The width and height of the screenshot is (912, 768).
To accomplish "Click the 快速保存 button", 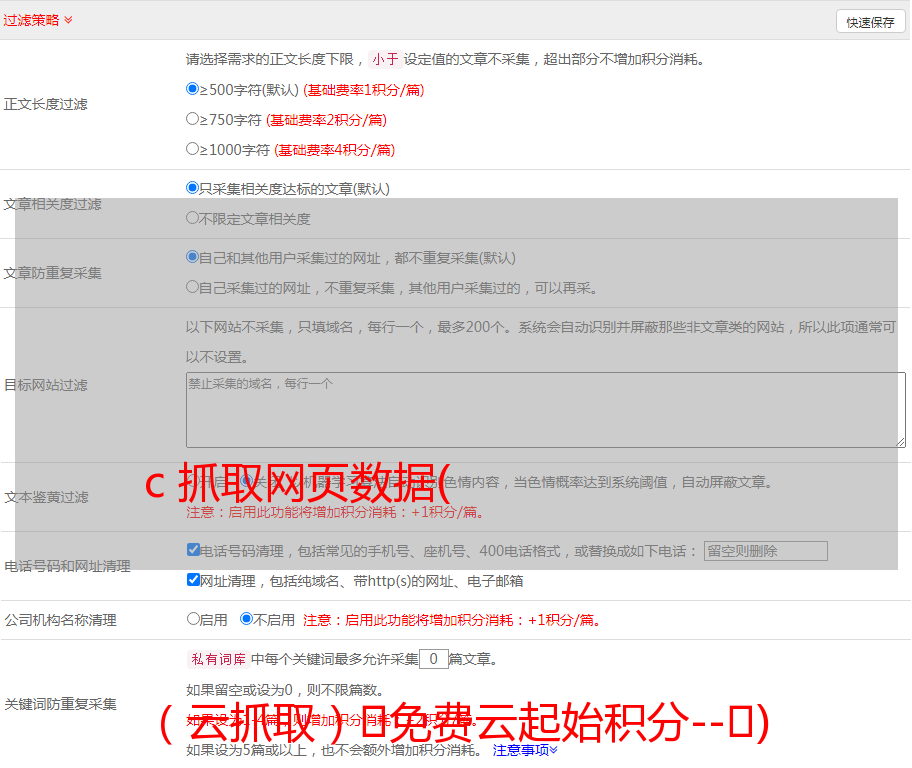I will click(870, 22).
